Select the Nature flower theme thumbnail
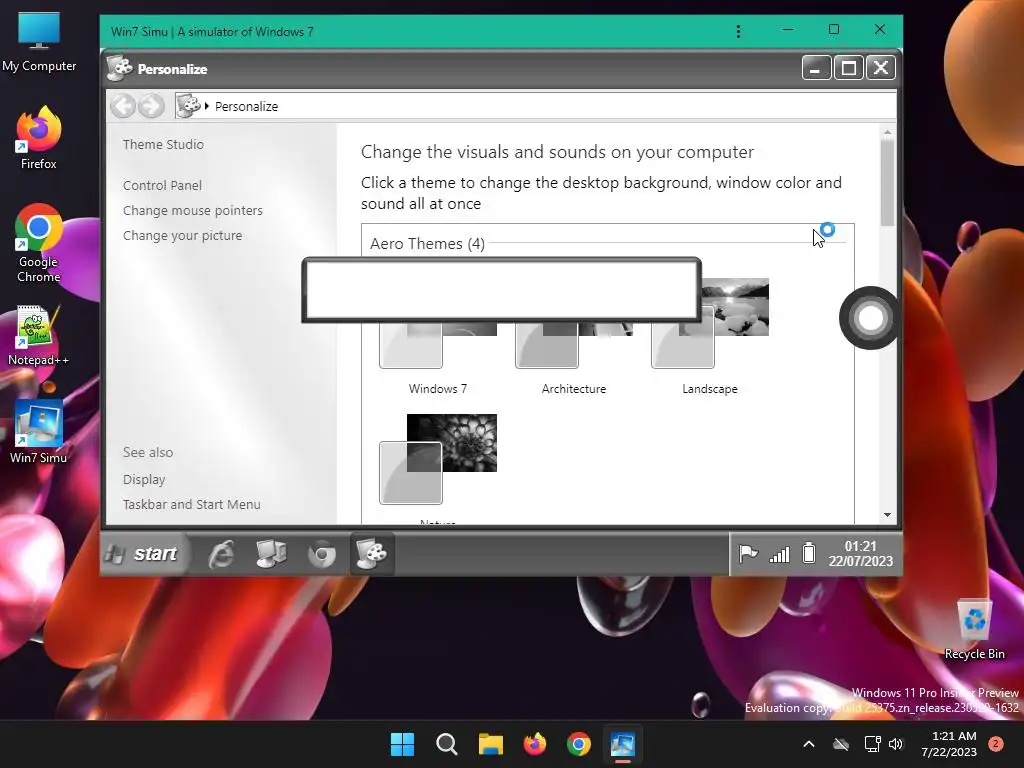 pos(438,458)
